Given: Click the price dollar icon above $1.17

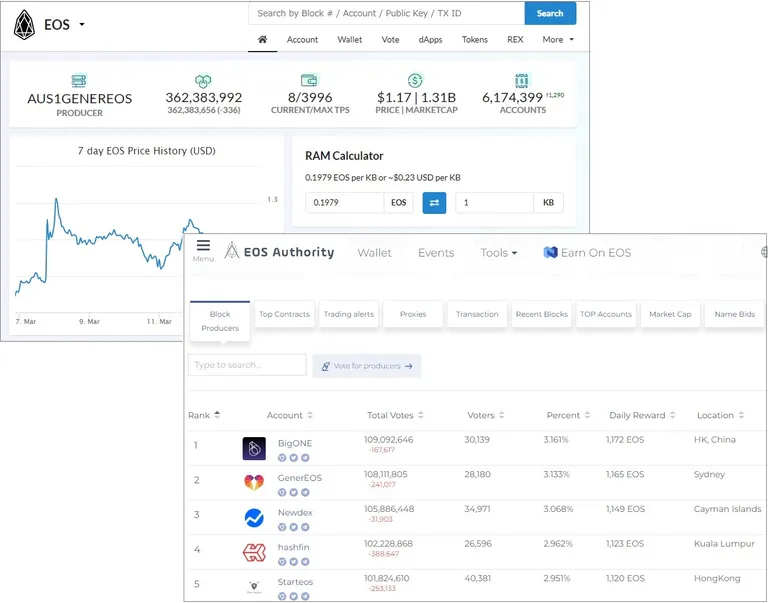Looking at the screenshot, I should [415, 80].
